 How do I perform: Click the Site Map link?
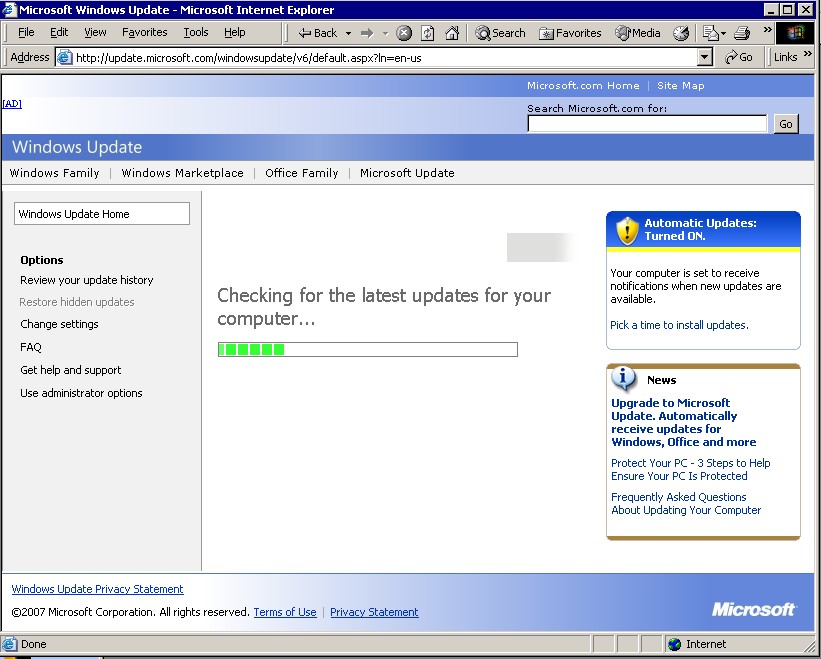681,85
